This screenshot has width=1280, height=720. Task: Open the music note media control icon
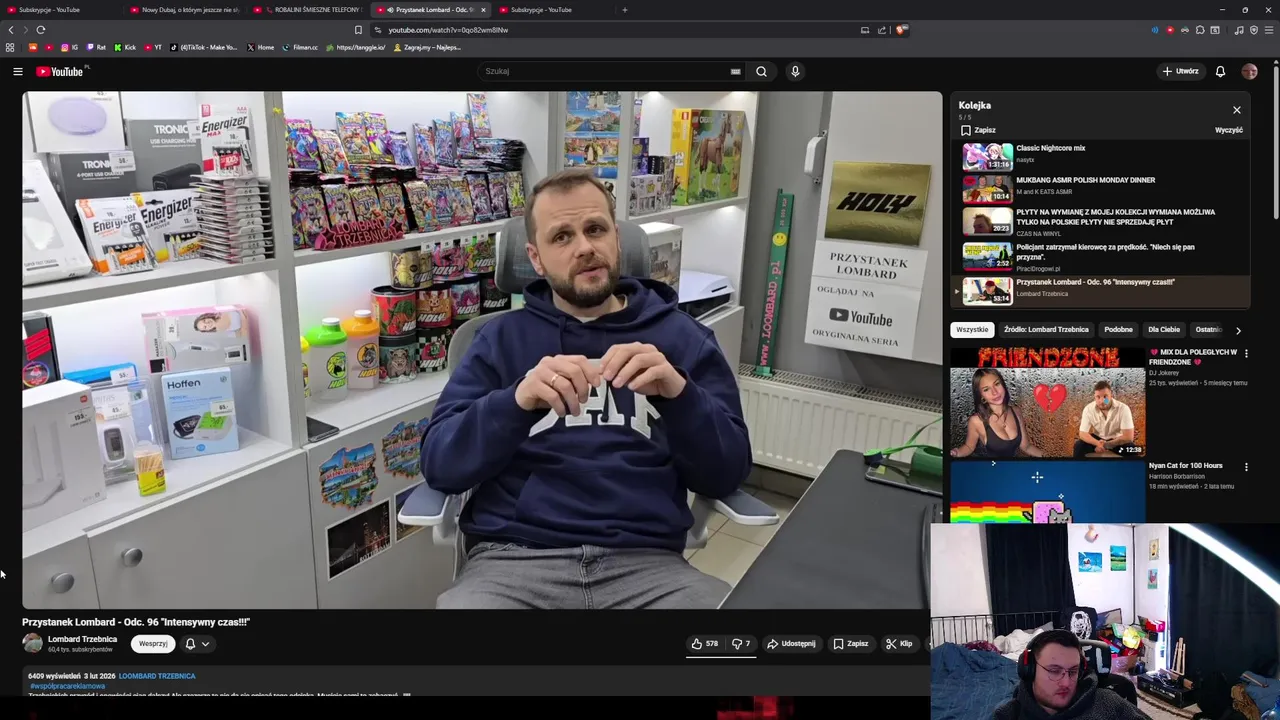(x=1239, y=30)
